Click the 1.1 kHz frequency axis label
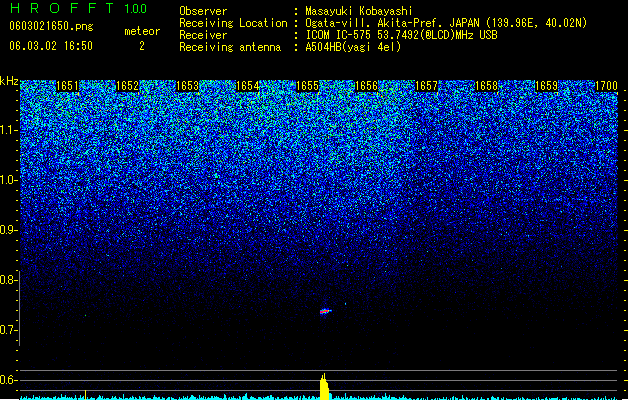629x400 pixels. pos(8,130)
